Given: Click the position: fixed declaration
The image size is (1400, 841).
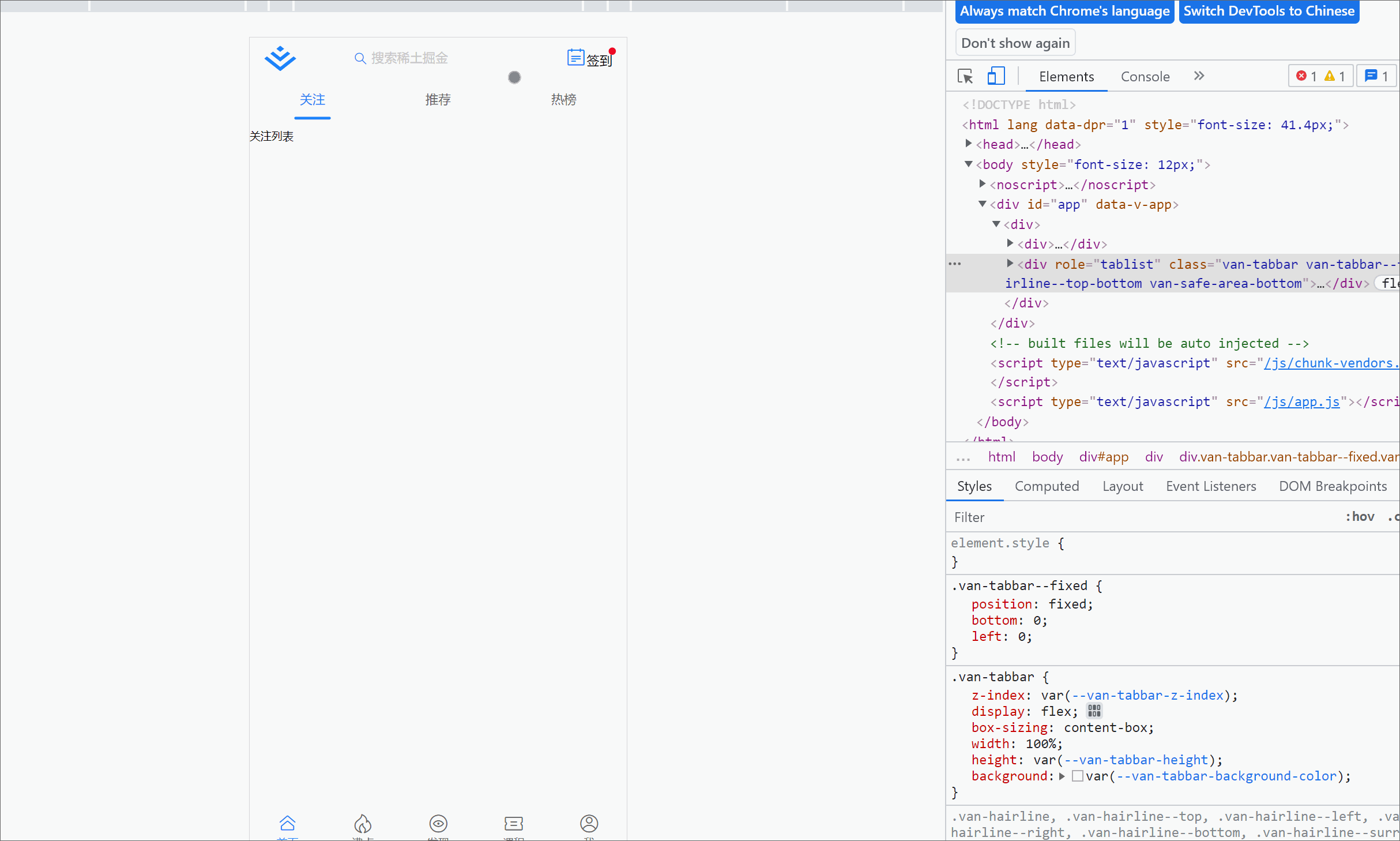Looking at the screenshot, I should tap(1032, 604).
